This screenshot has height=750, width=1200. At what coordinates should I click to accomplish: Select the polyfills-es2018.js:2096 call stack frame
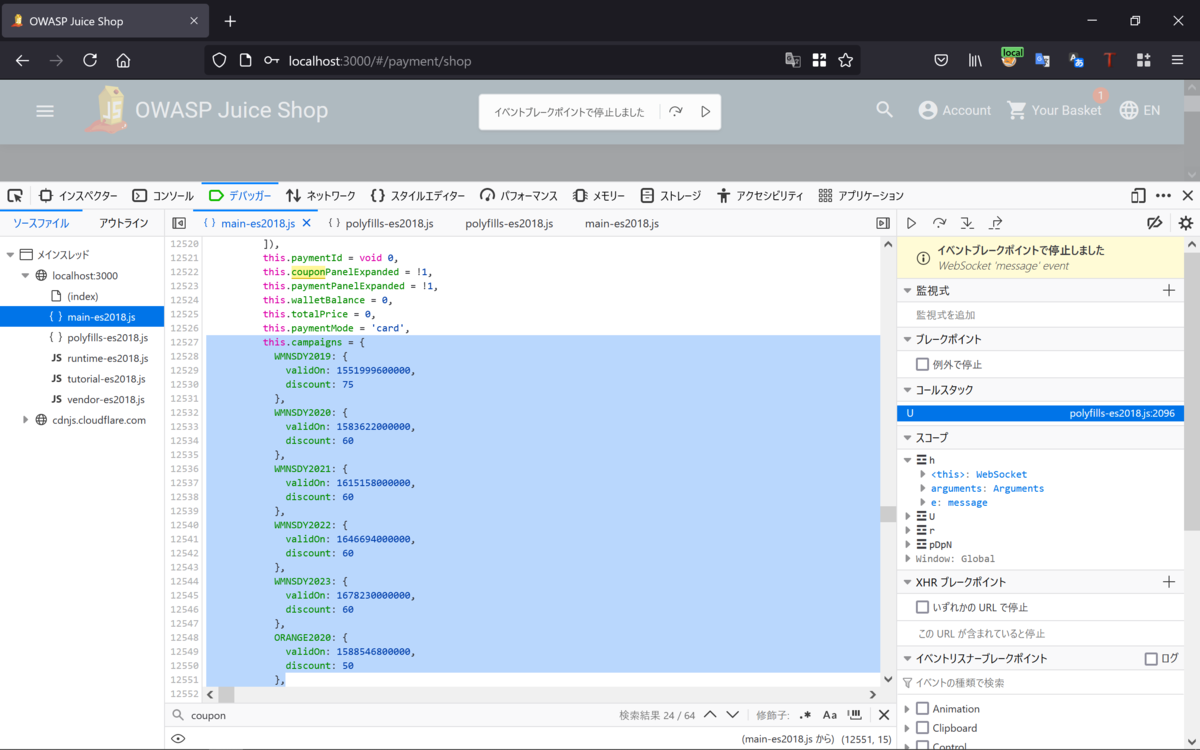[x=1040, y=413]
